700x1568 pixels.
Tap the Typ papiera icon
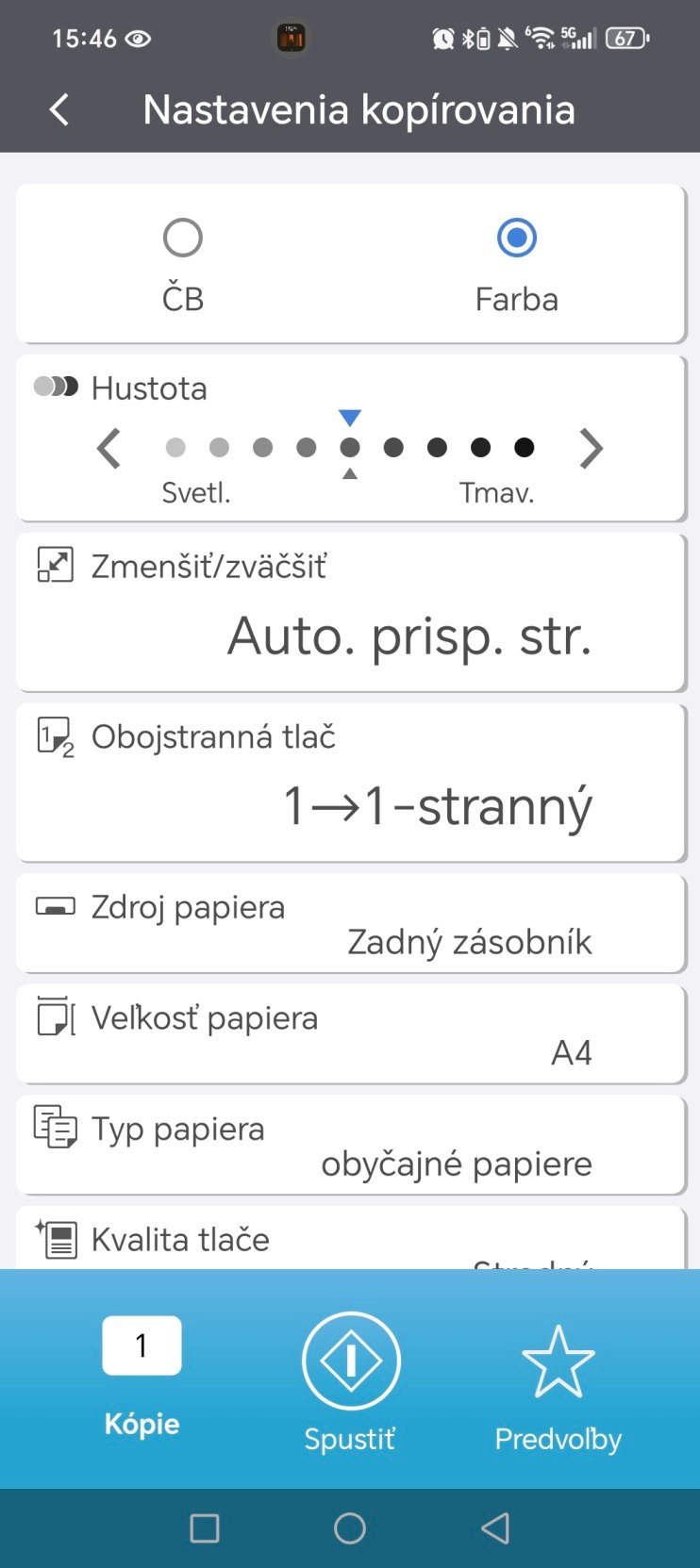(56, 1128)
